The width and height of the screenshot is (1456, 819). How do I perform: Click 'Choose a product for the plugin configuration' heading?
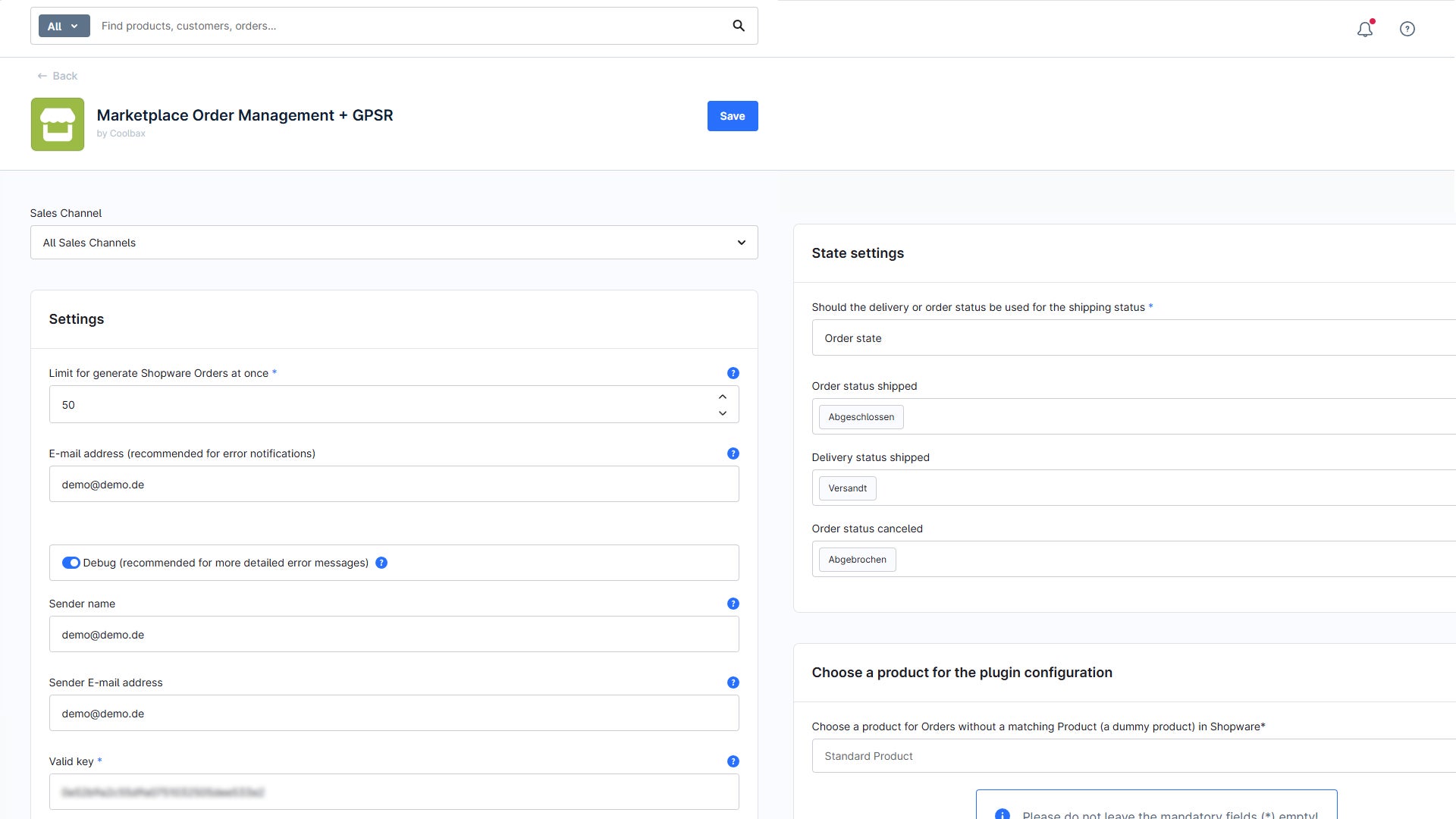(962, 673)
